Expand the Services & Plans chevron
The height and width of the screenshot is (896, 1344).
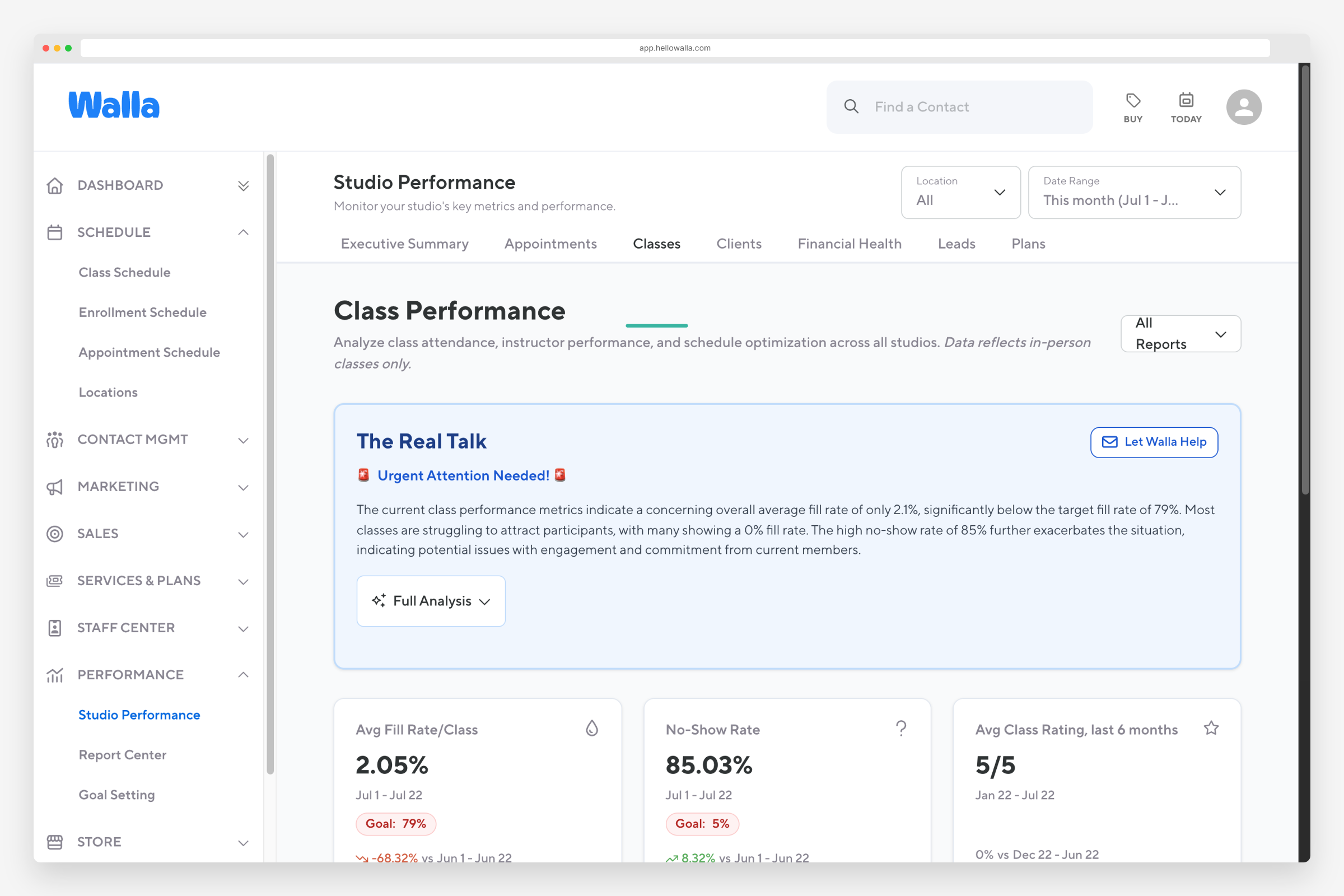pos(244,582)
